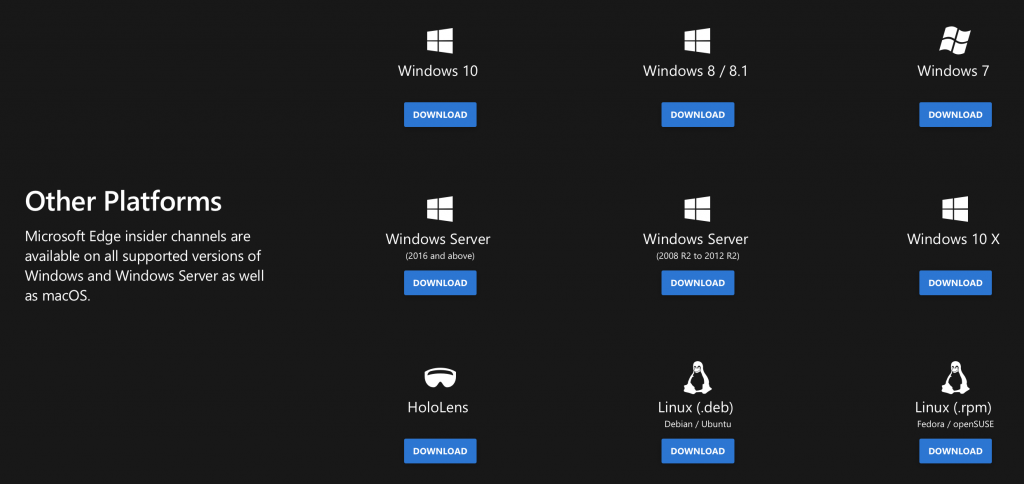Image resolution: width=1024 pixels, height=484 pixels.
Task: Download for Windows Server 2016 and above
Action: coord(440,283)
